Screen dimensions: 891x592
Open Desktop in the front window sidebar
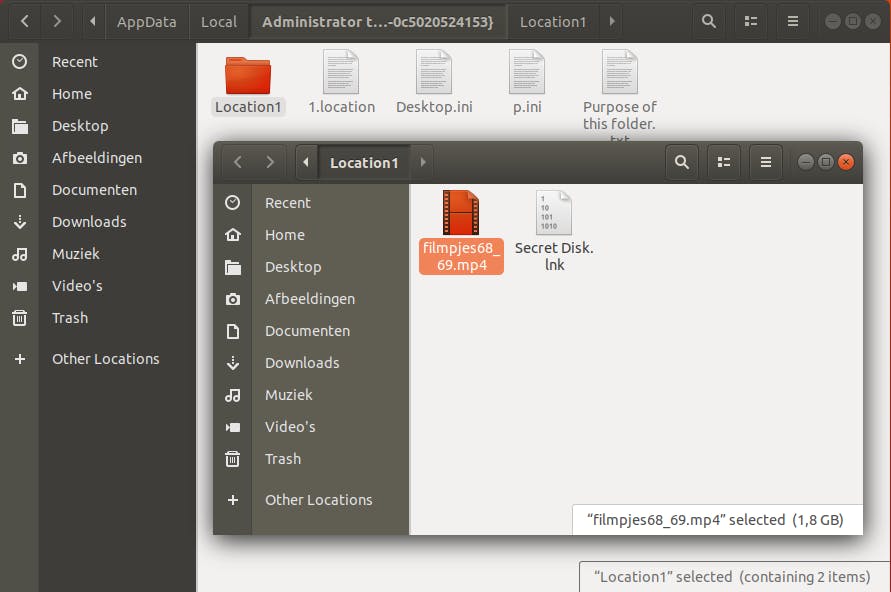[x=311, y=267]
